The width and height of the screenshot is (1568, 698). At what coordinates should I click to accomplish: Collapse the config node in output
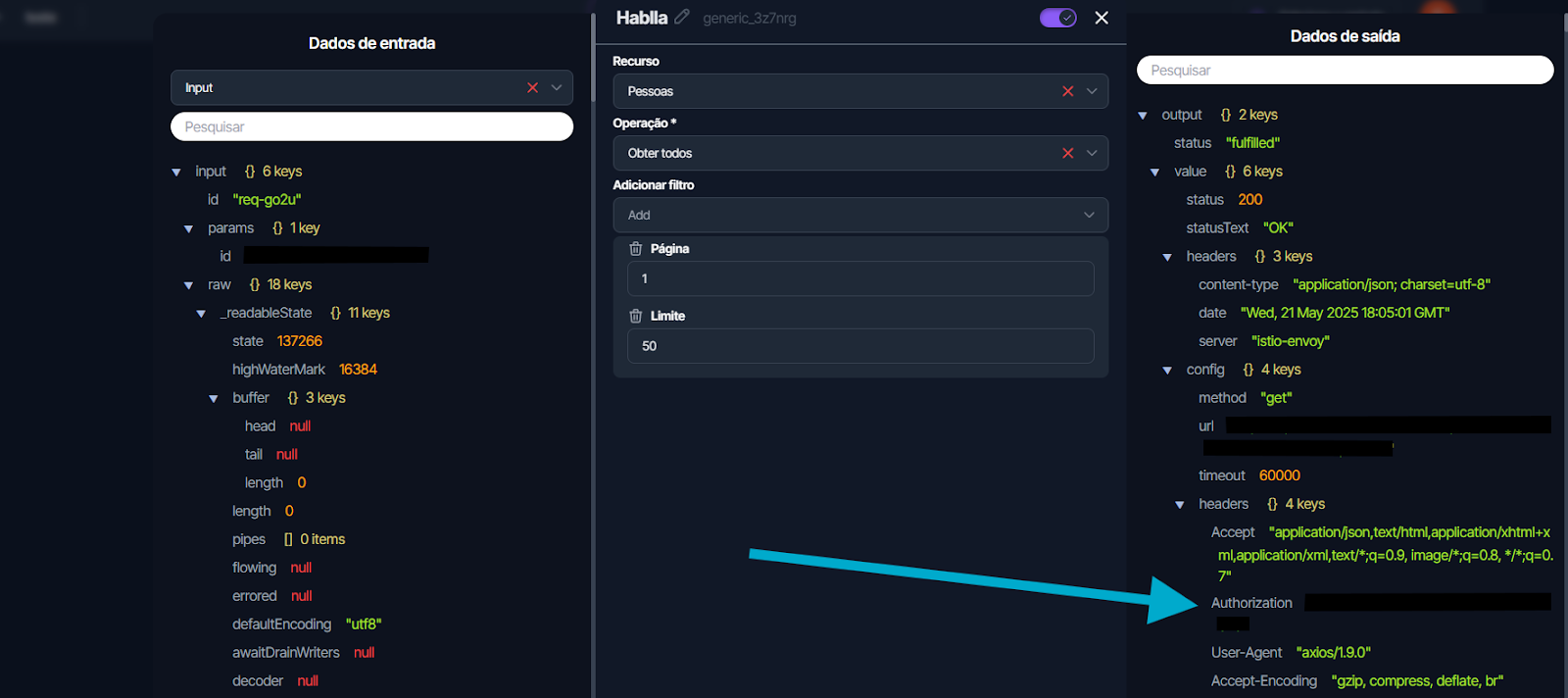[1167, 371]
